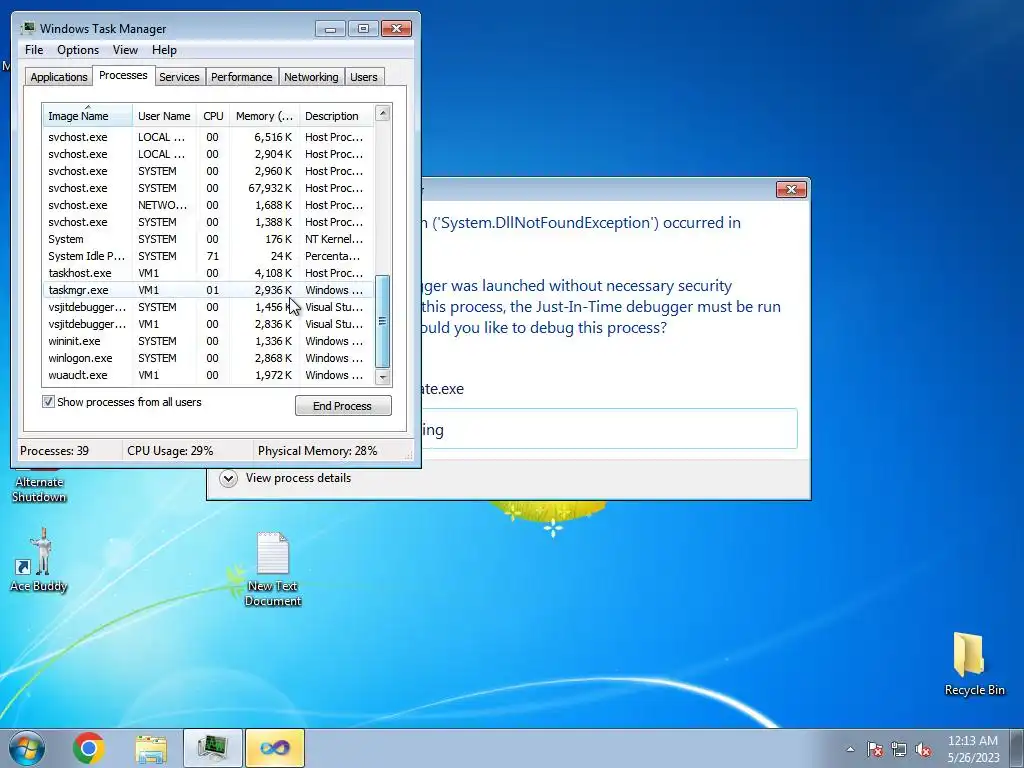This screenshot has width=1024, height=768.
Task: Select the winlogon.exe process row
Action: [208, 358]
